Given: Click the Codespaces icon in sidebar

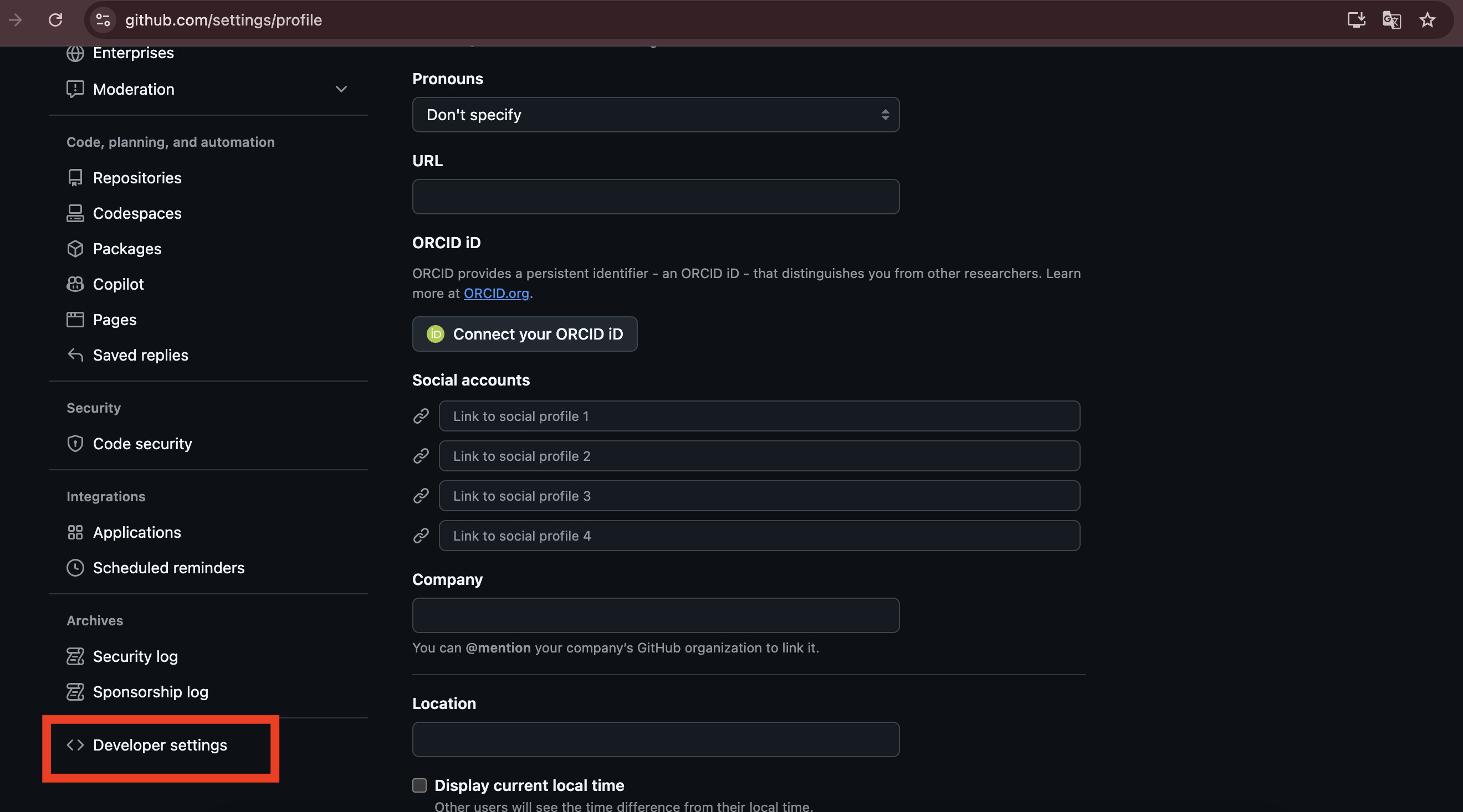Looking at the screenshot, I should click(x=75, y=213).
